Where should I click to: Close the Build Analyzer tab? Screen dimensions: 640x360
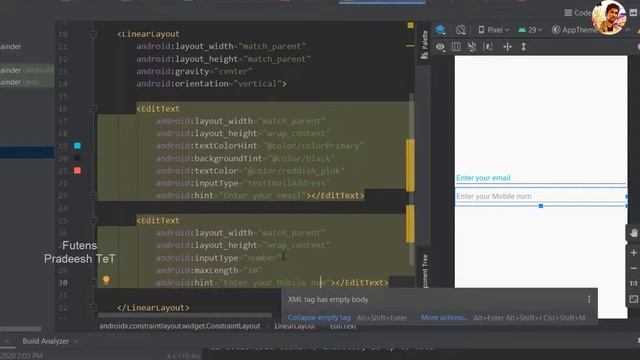(x=76, y=341)
